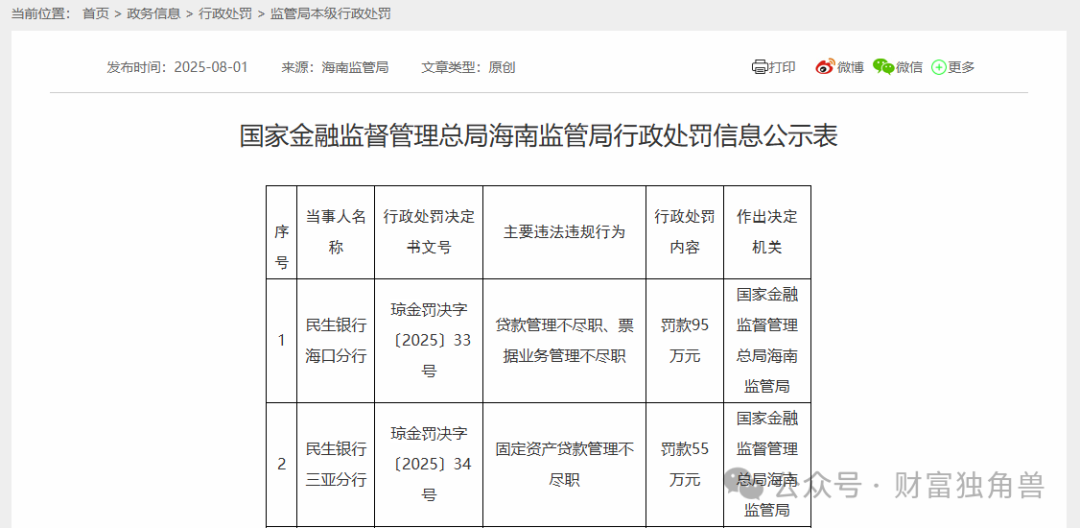Image resolution: width=1080 pixels, height=528 pixels.
Task: Select the page title 国家金融监督管理总局海南监管局行政处罚信息公示表
Action: 539,136
